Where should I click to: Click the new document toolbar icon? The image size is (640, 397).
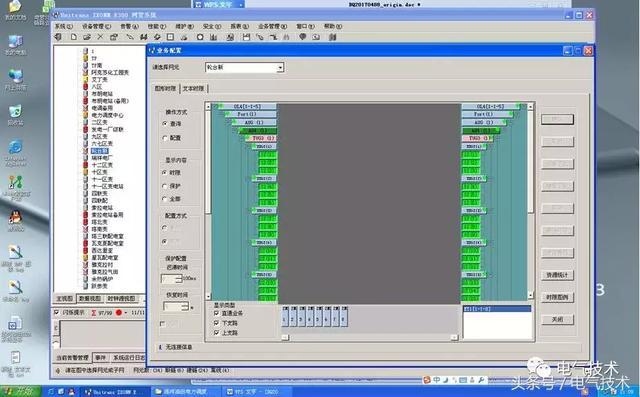click(x=73, y=37)
